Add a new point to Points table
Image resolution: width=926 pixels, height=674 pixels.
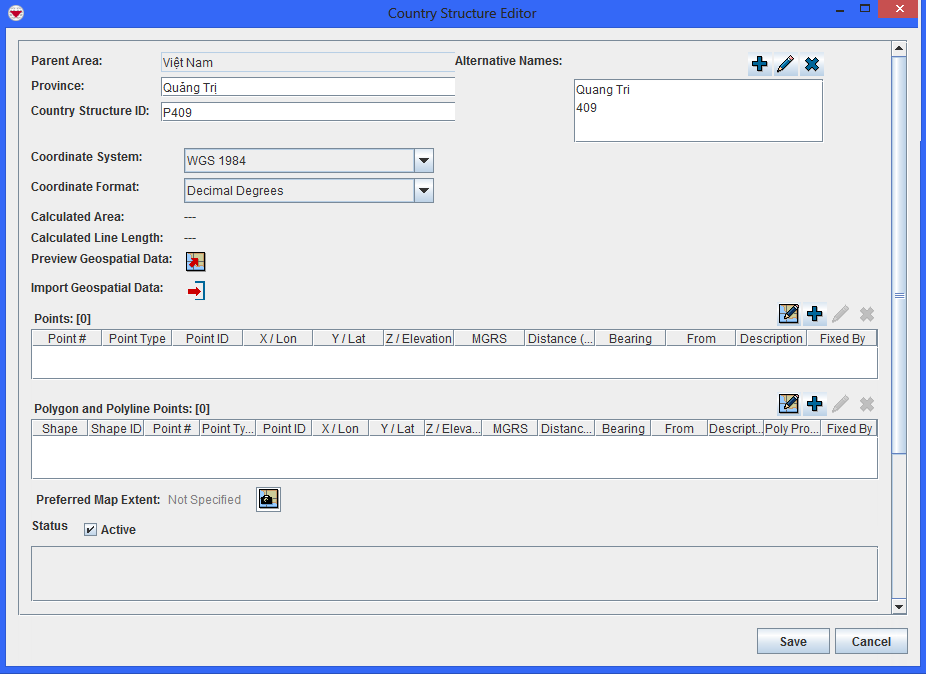[x=815, y=315]
